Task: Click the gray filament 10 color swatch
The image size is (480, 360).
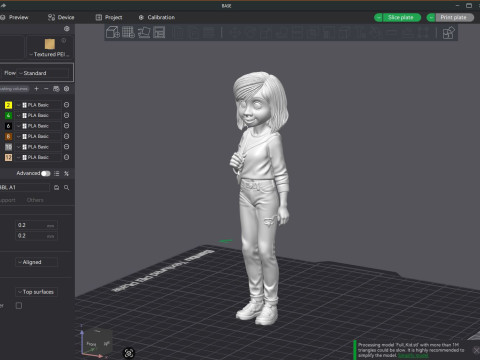Action: (x=8, y=147)
